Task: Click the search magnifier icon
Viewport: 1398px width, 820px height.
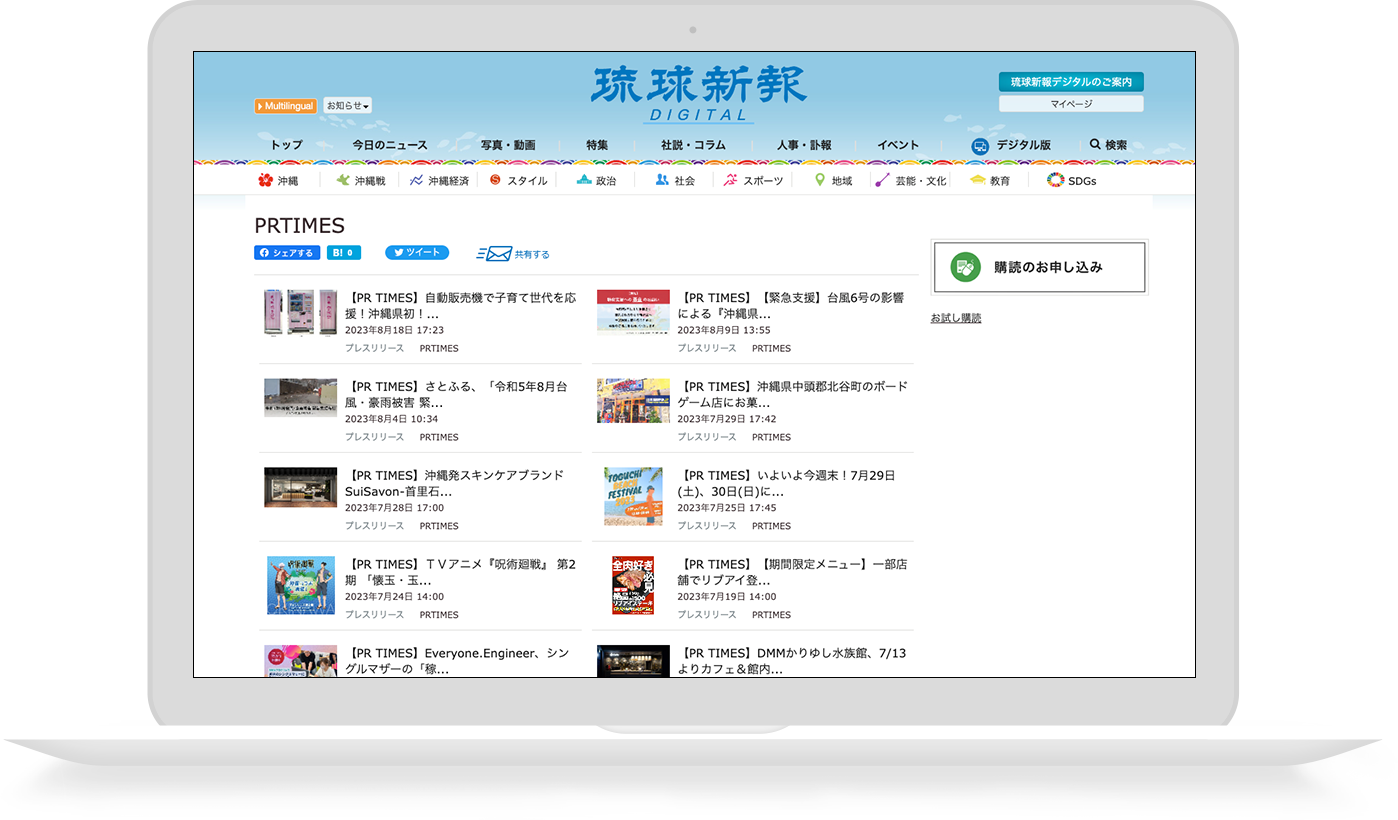Action: 1095,145
